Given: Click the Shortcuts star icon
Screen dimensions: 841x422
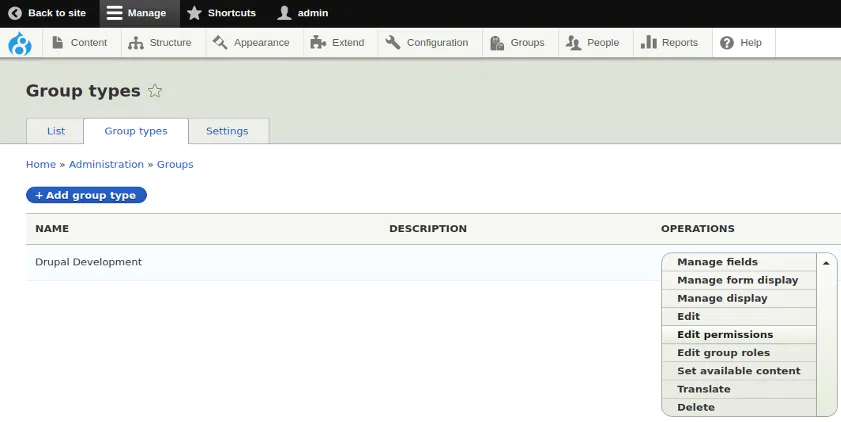Looking at the screenshot, I should click(x=194, y=13).
